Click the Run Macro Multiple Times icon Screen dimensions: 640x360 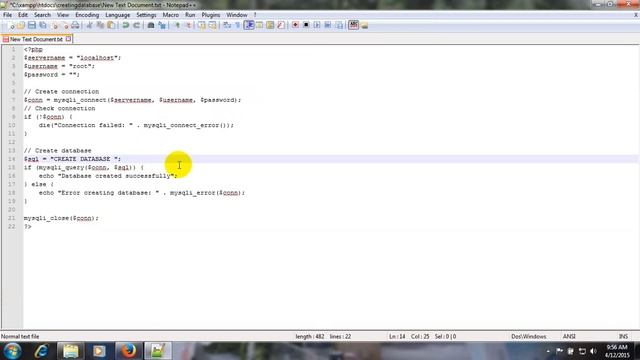(x=328, y=25)
